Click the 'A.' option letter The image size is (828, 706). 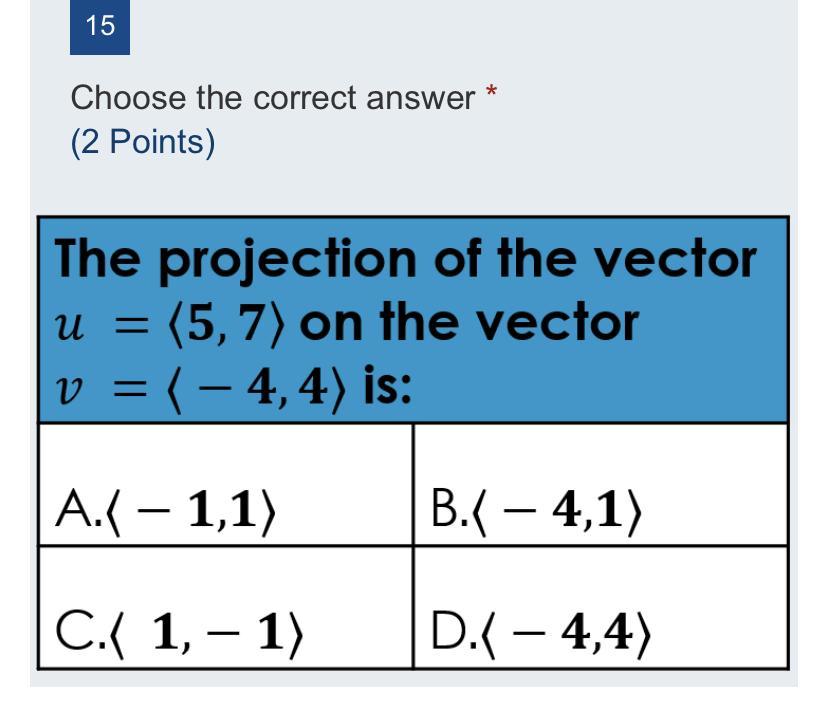(x=73, y=511)
